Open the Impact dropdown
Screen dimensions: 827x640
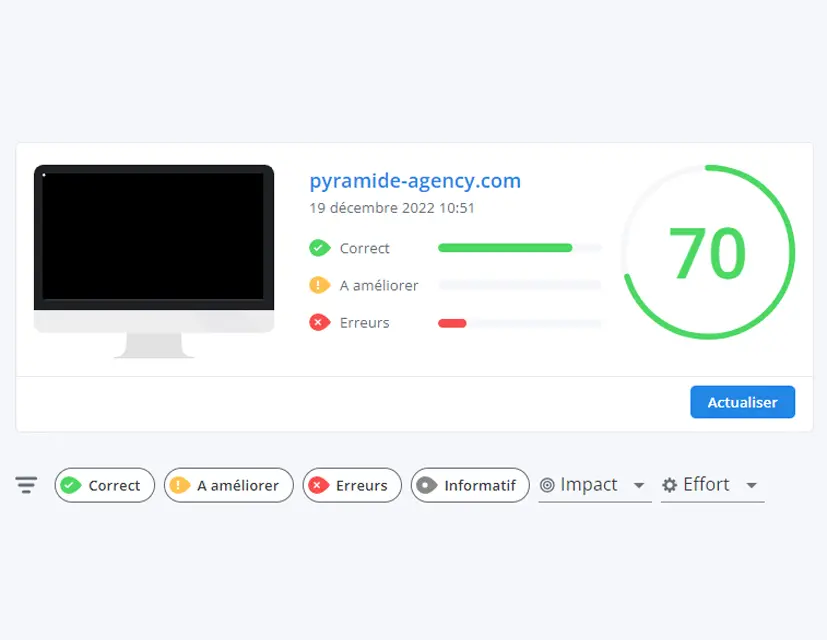(595, 485)
